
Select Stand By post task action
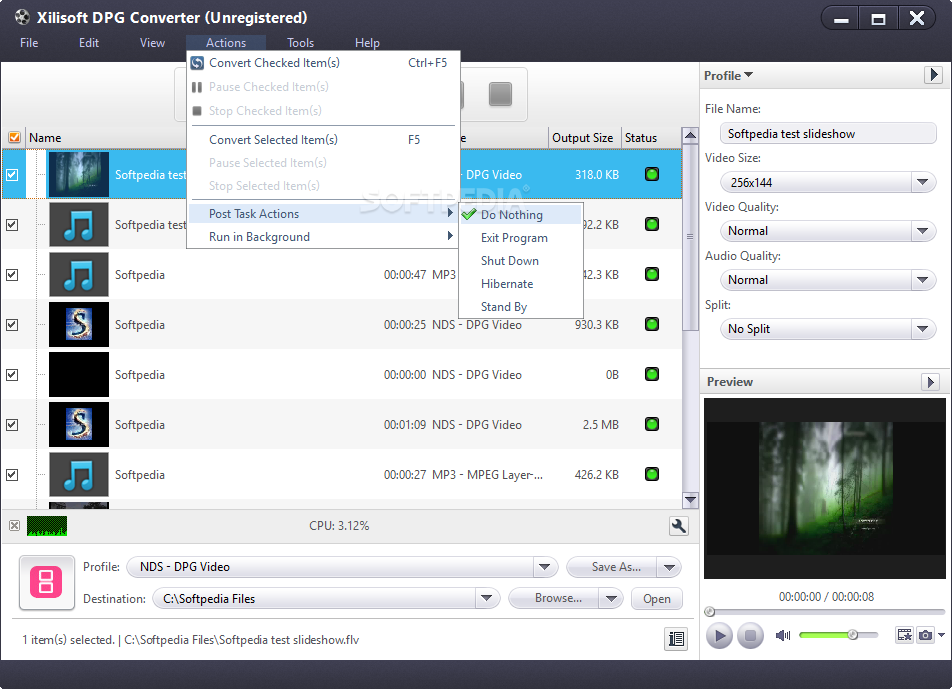point(521,307)
